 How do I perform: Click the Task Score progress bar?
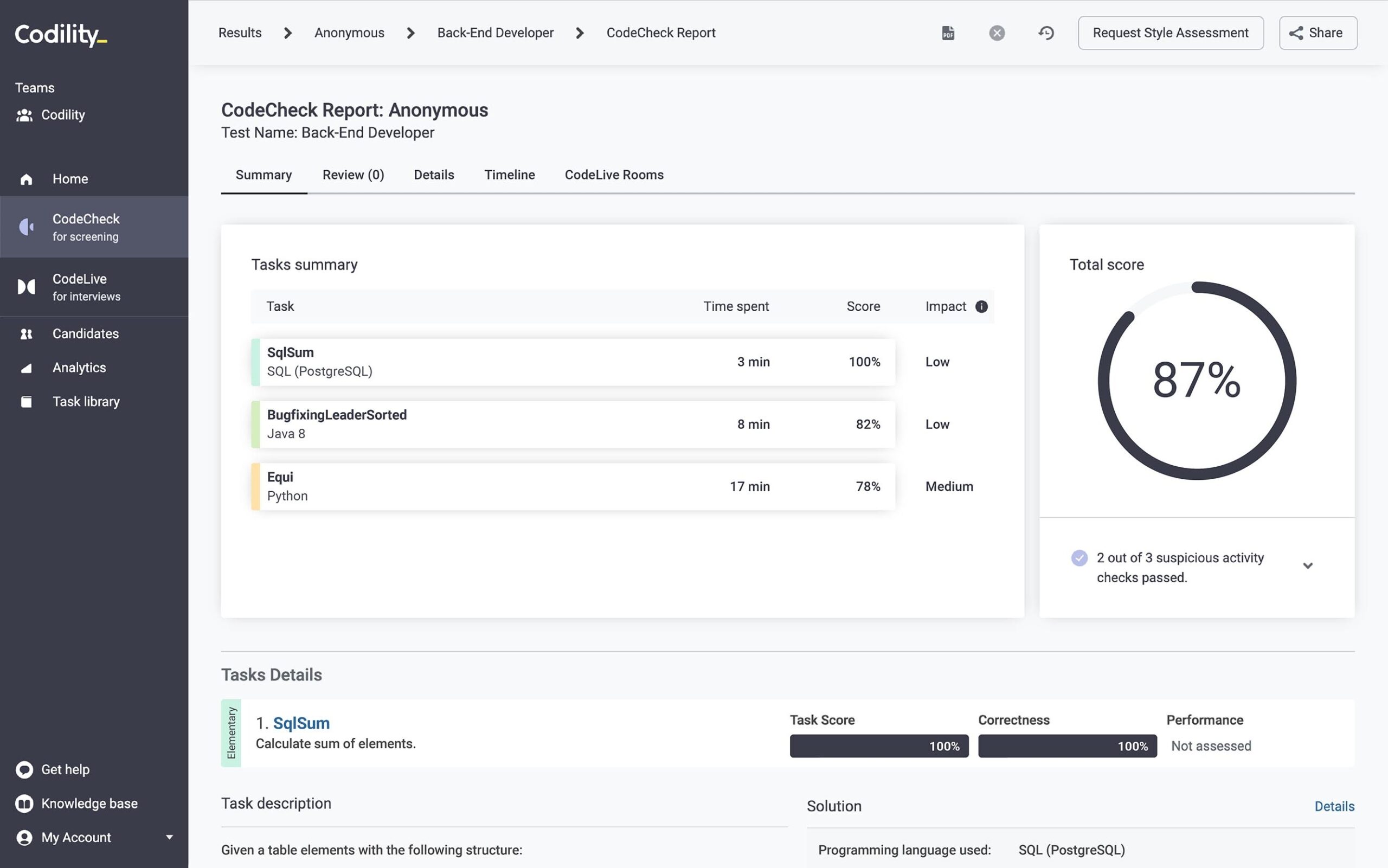coord(878,745)
